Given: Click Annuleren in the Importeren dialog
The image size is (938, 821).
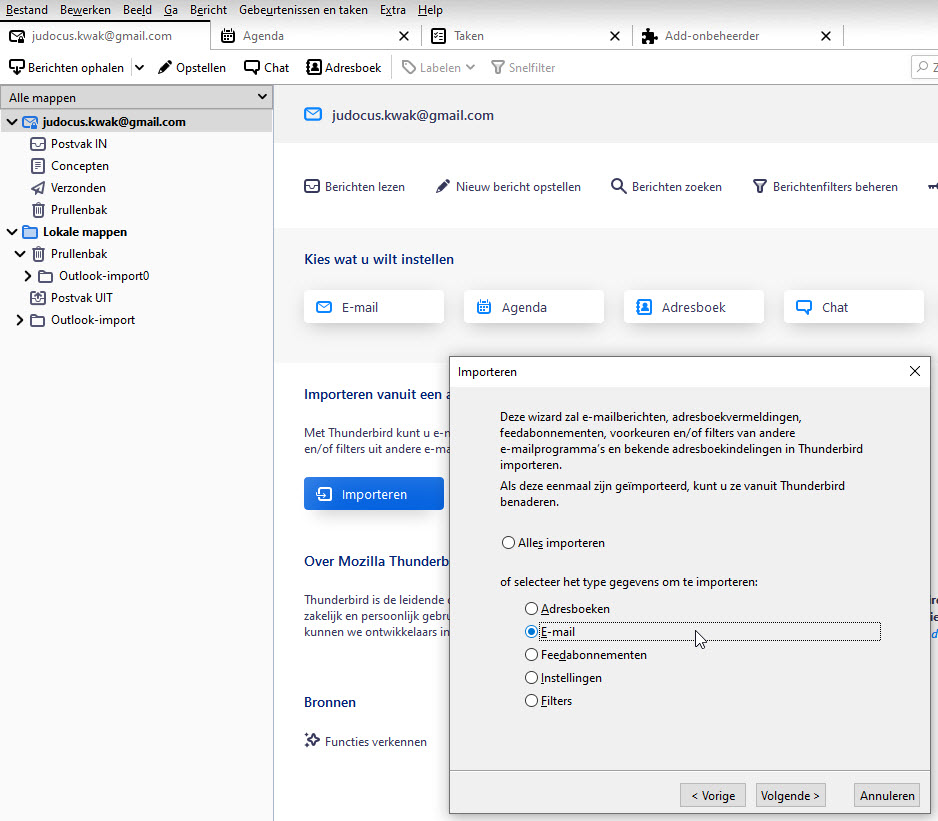Looking at the screenshot, I should pos(887,795).
